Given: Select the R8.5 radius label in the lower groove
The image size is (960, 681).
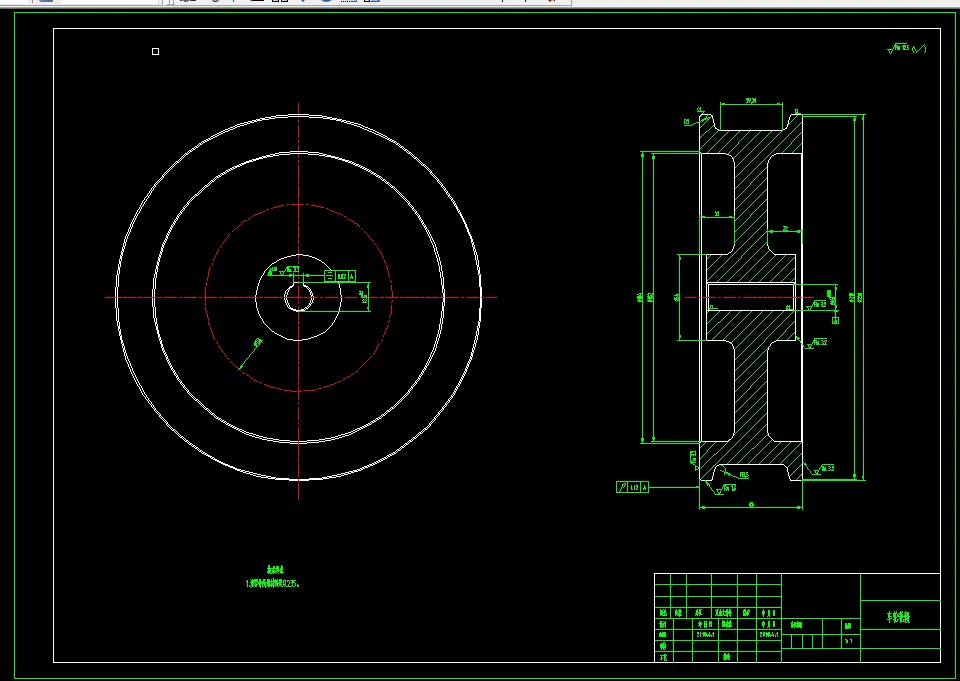Looking at the screenshot, I should (x=744, y=475).
